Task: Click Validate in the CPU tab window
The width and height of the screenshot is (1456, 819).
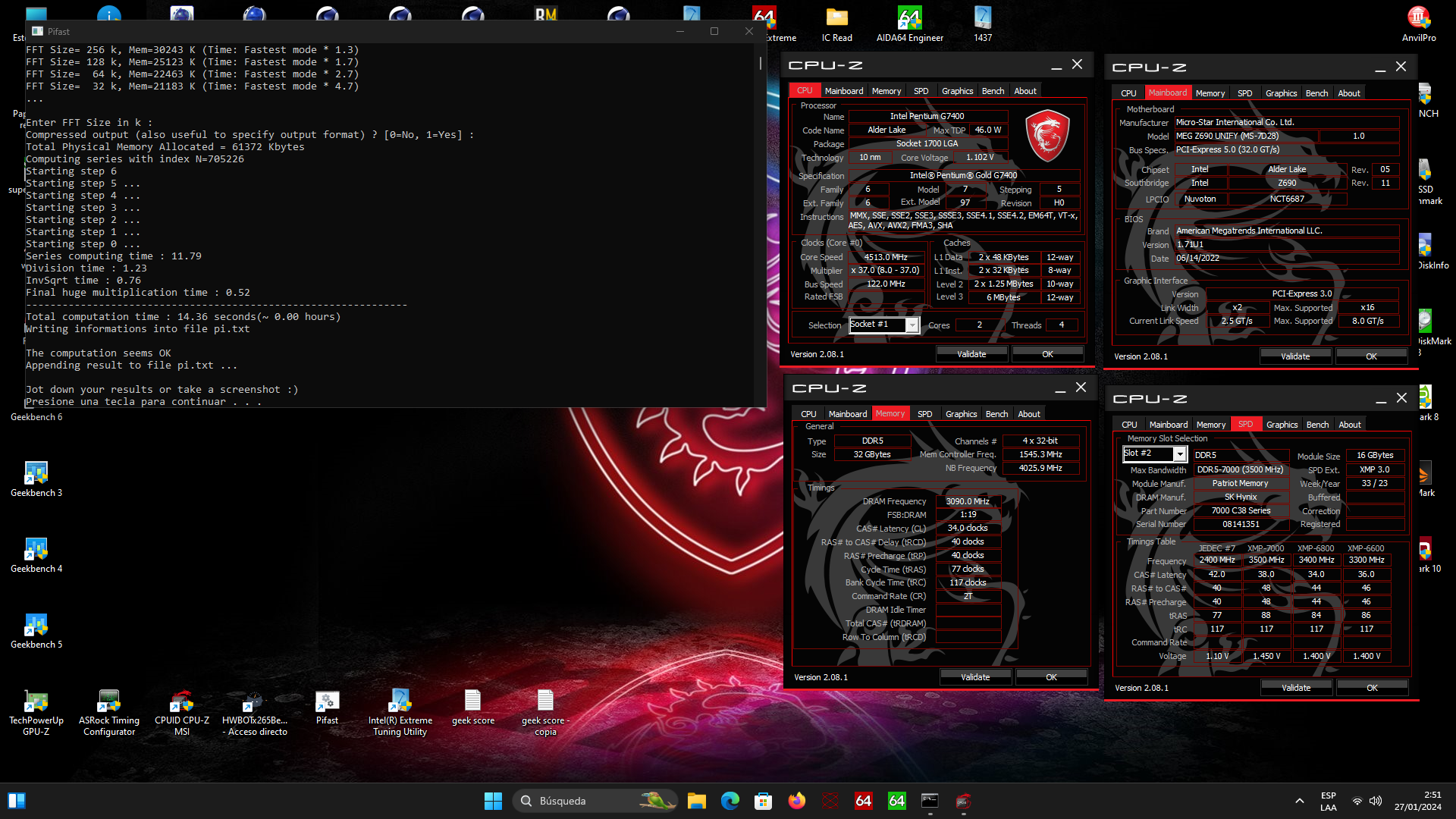Action: pyautogui.click(x=971, y=354)
